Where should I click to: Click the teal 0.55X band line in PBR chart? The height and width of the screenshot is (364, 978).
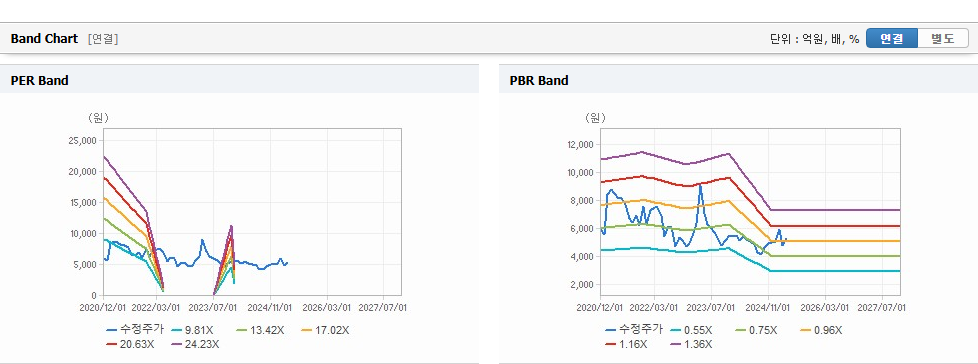tap(836, 271)
